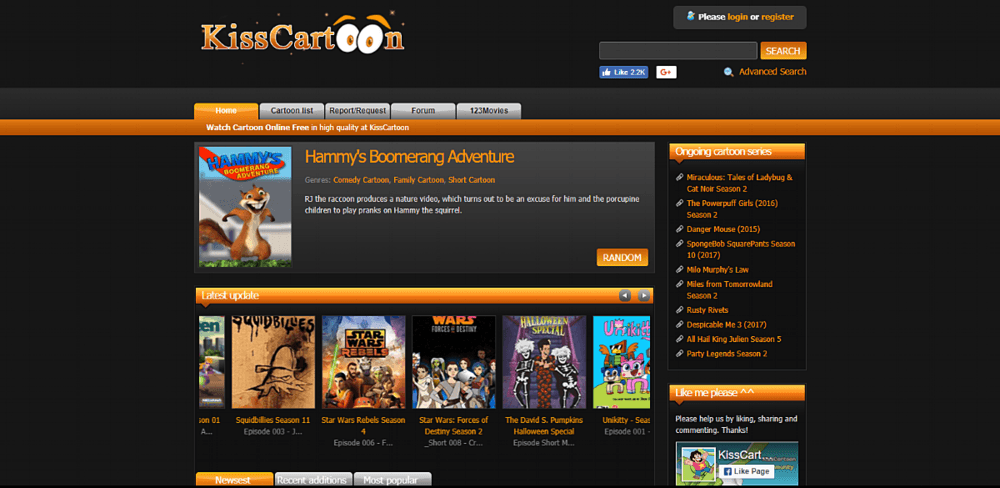Click 'Episode 003 - J...' under Squidbillies
The width and height of the screenshot is (1000, 488).
point(273,431)
